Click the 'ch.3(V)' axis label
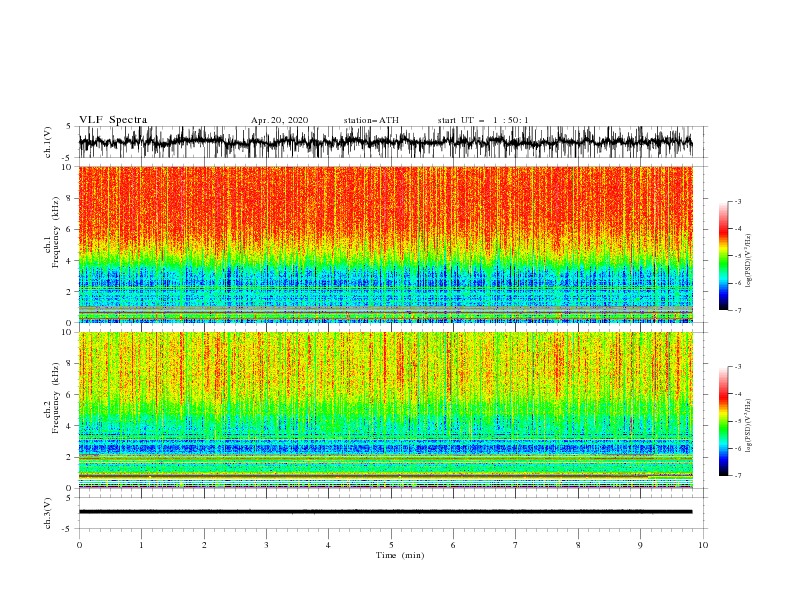Image resolution: width=792 pixels, height=612 pixels. pos(48,513)
